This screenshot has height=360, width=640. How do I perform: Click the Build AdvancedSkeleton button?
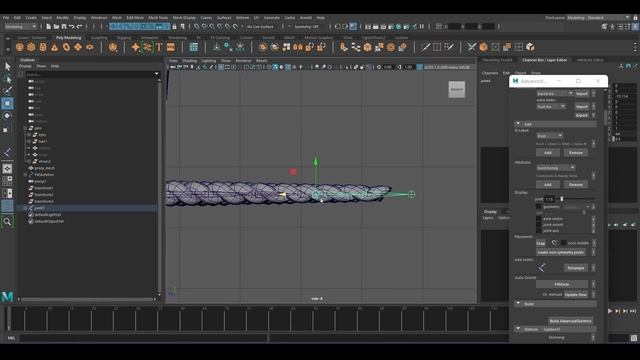tap(570, 321)
